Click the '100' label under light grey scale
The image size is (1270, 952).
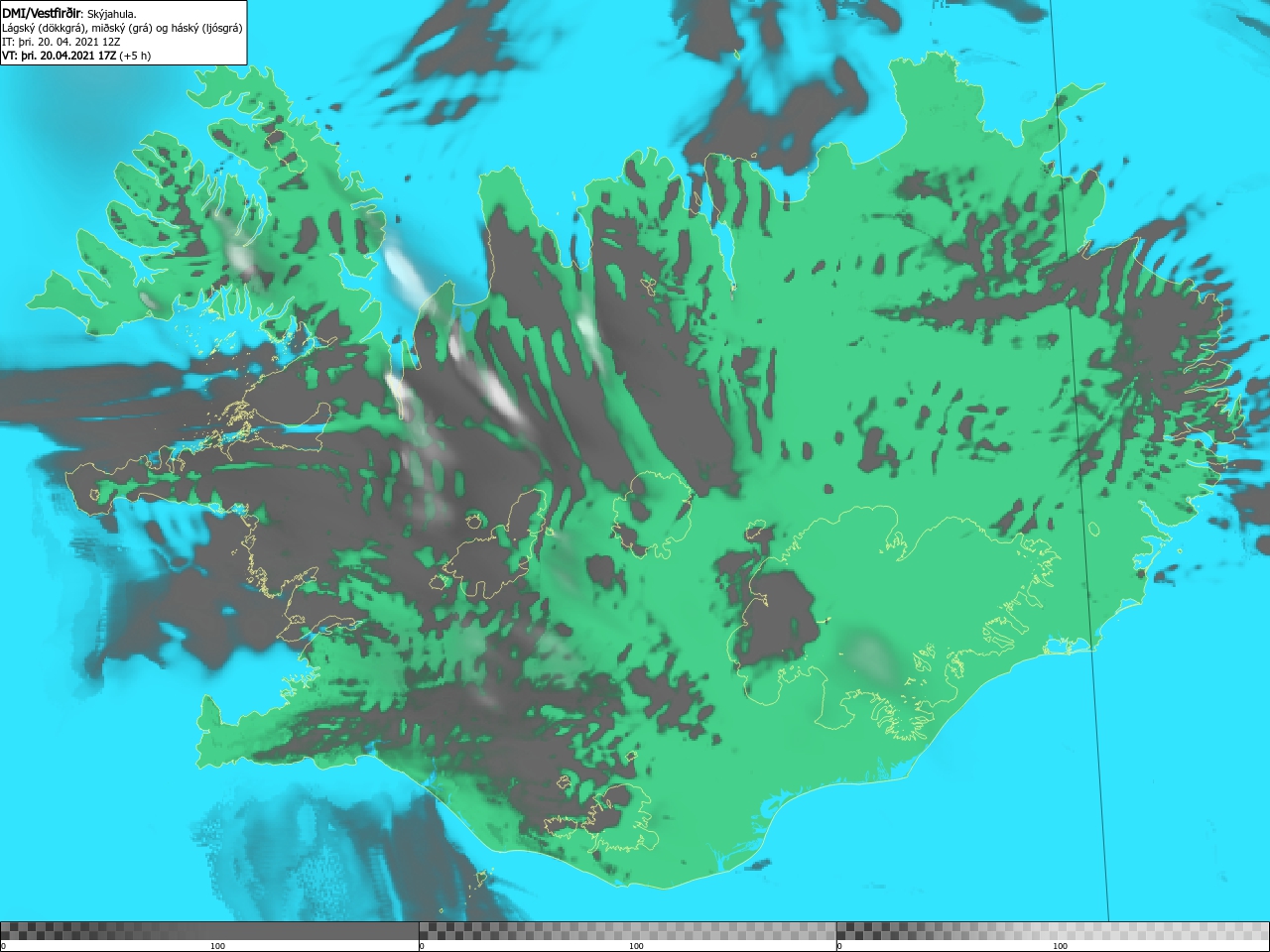1060,946
